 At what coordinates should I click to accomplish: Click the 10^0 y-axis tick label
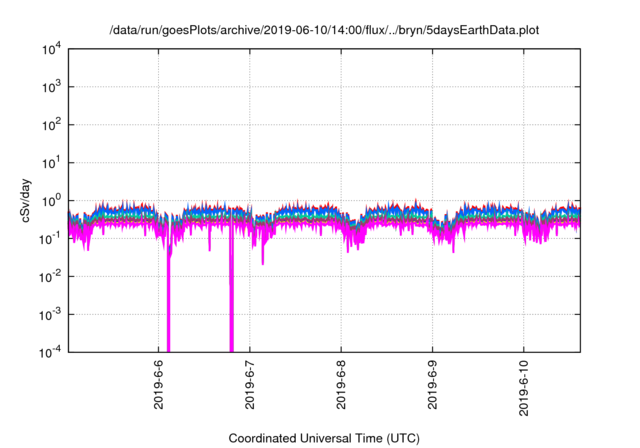51,201
